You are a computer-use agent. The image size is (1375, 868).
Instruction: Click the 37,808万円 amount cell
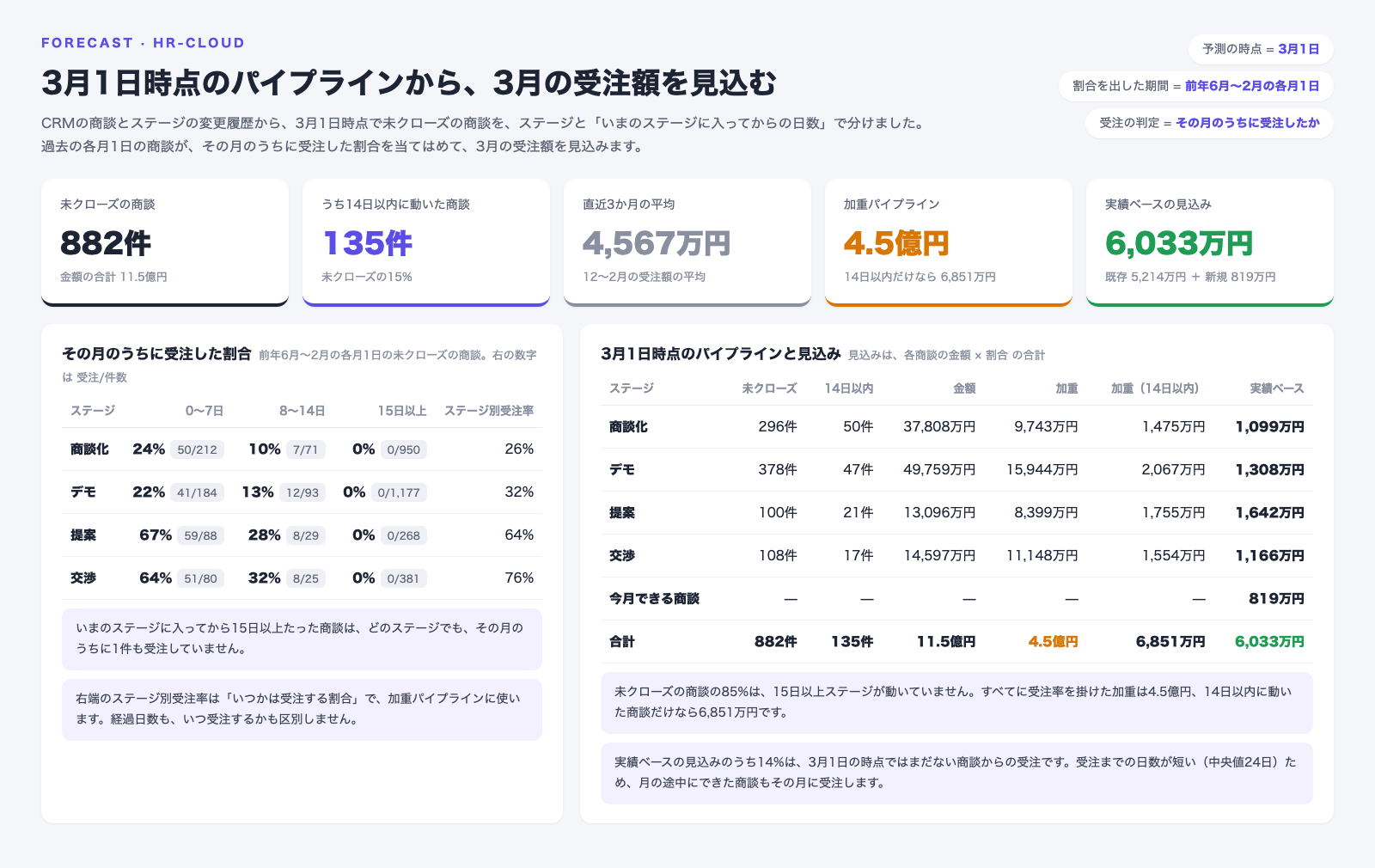click(939, 427)
